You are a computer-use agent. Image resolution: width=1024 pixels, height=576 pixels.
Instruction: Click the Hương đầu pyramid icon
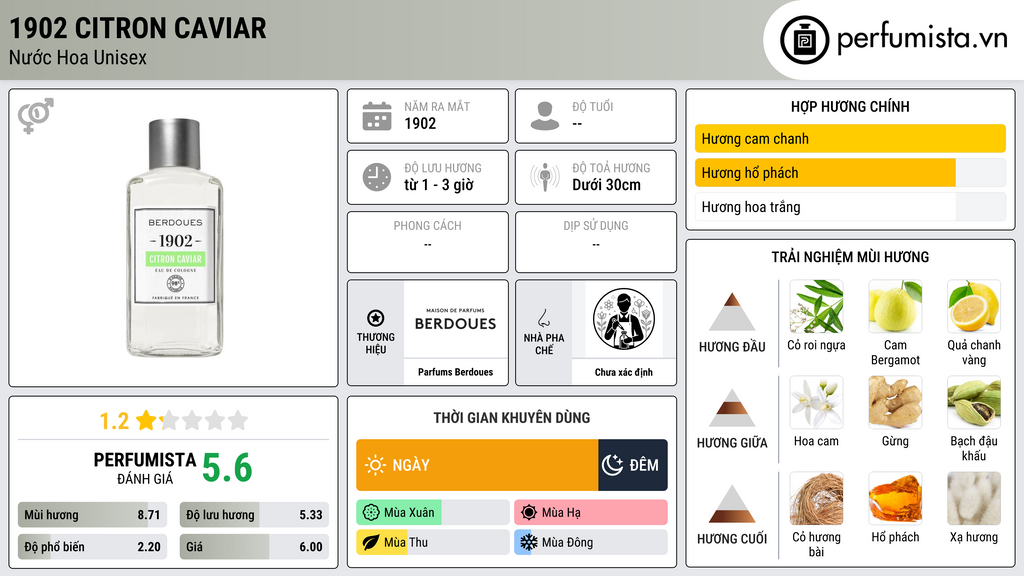[732, 312]
